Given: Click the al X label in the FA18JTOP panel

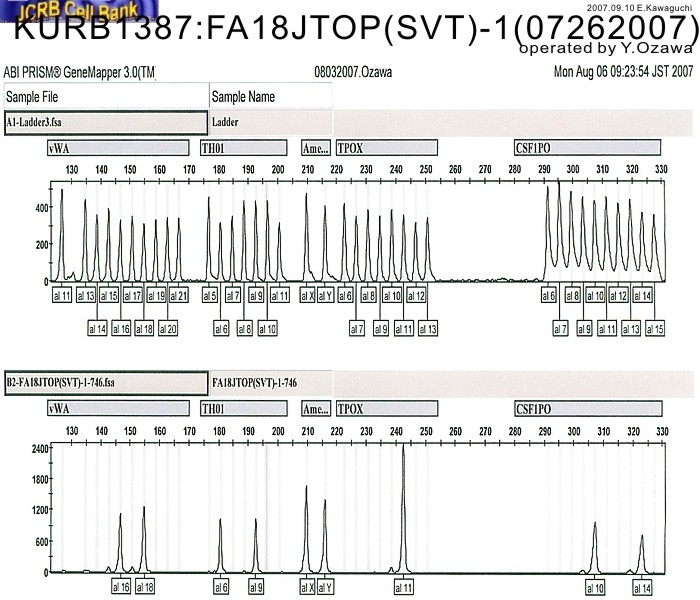Looking at the screenshot, I should pos(308,586).
